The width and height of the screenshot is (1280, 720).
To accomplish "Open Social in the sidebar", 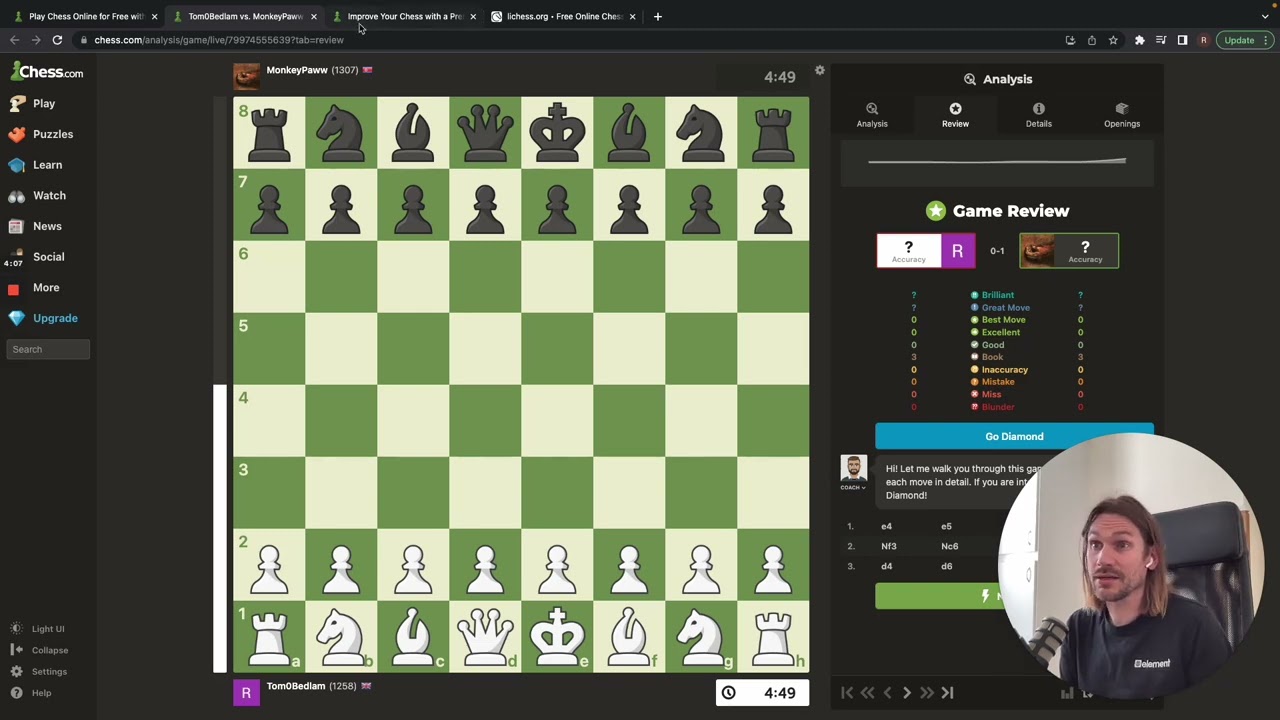I will (37, 257).
